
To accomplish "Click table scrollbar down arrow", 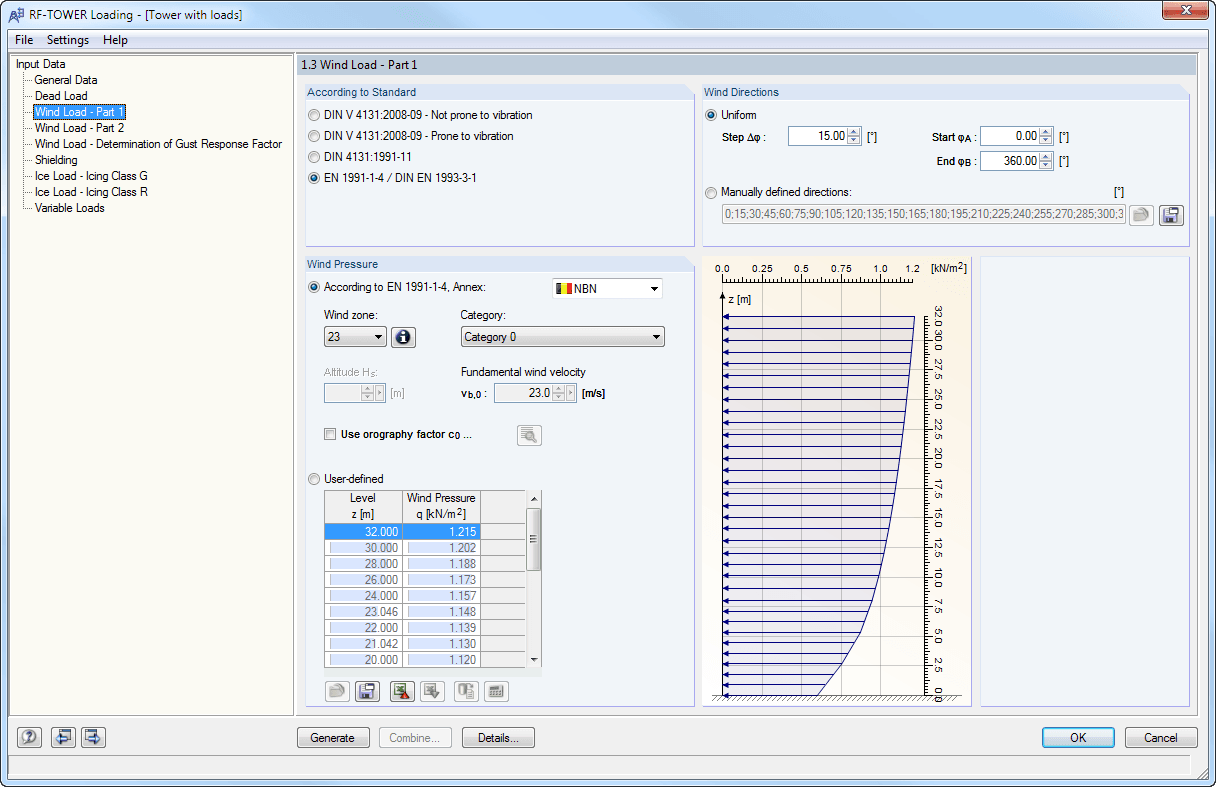I will tap(533, 660).
